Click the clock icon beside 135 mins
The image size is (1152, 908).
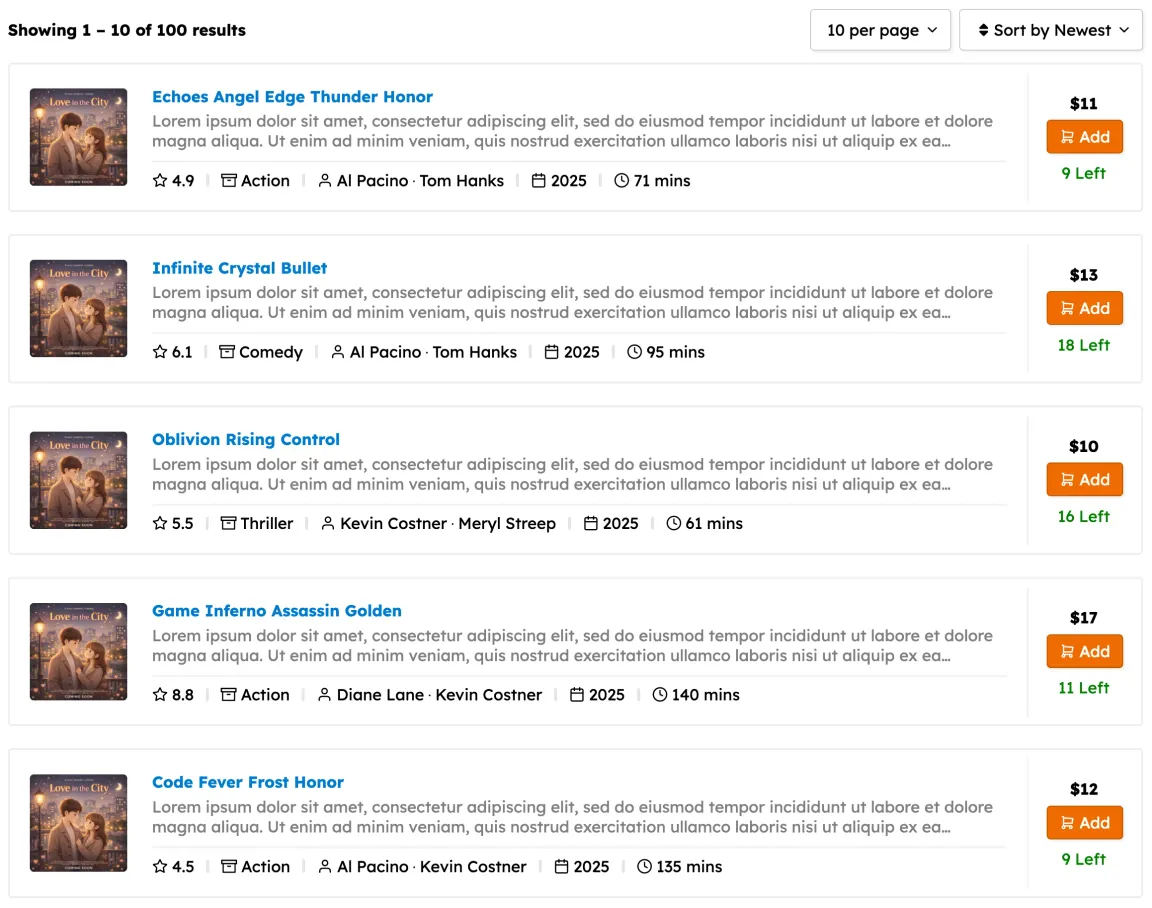click(644, 867)
